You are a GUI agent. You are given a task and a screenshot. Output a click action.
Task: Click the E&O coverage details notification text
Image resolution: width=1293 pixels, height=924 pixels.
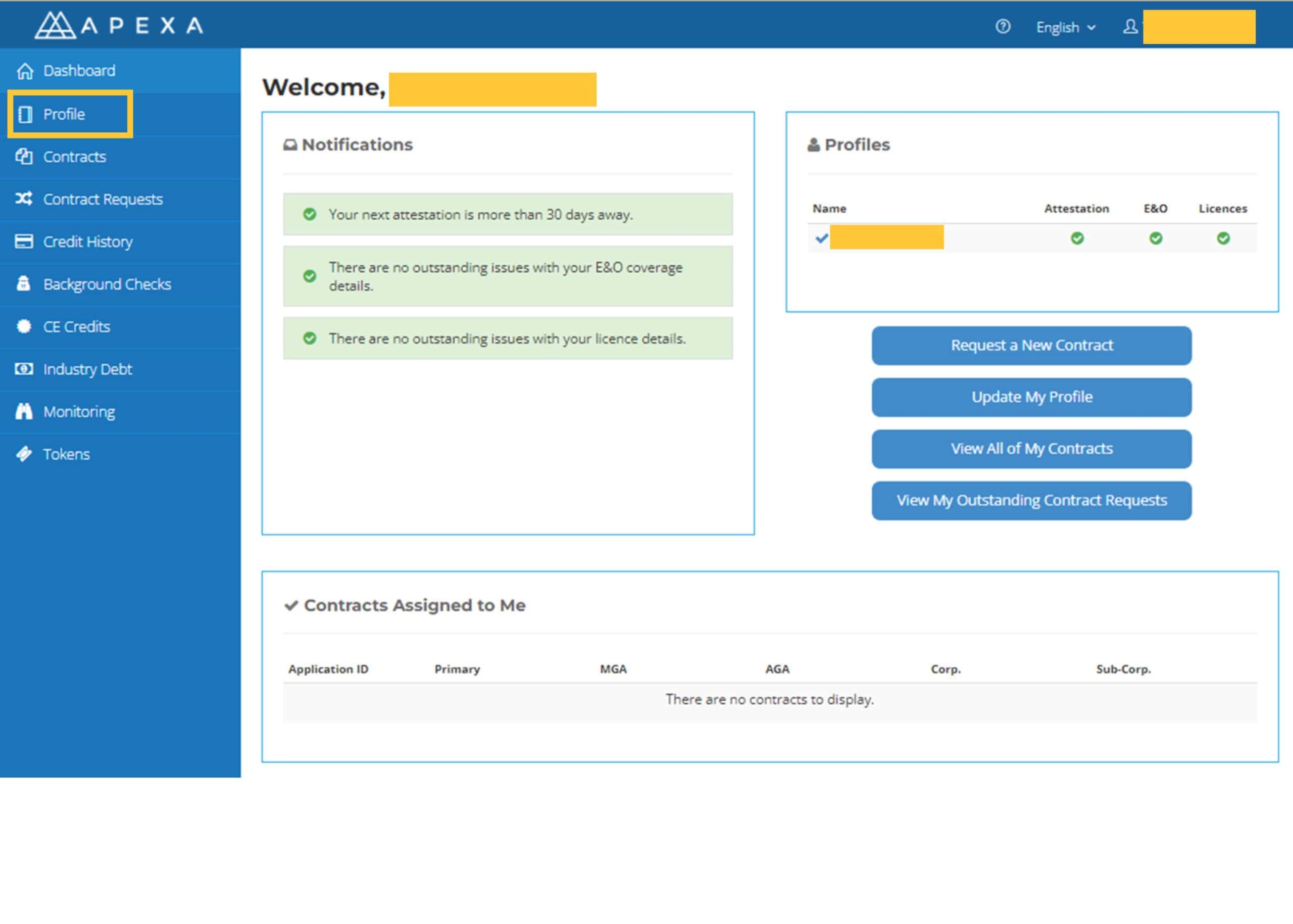point(505,276)
